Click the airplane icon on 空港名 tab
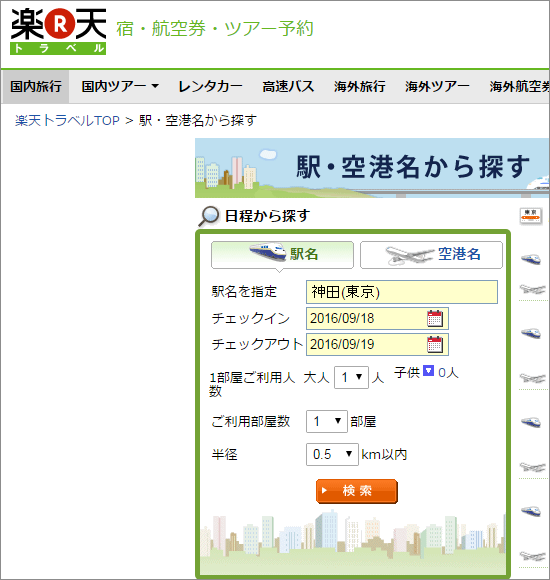Image resolution: width=550 pixels, height=580 pixels. click(409, 255)
